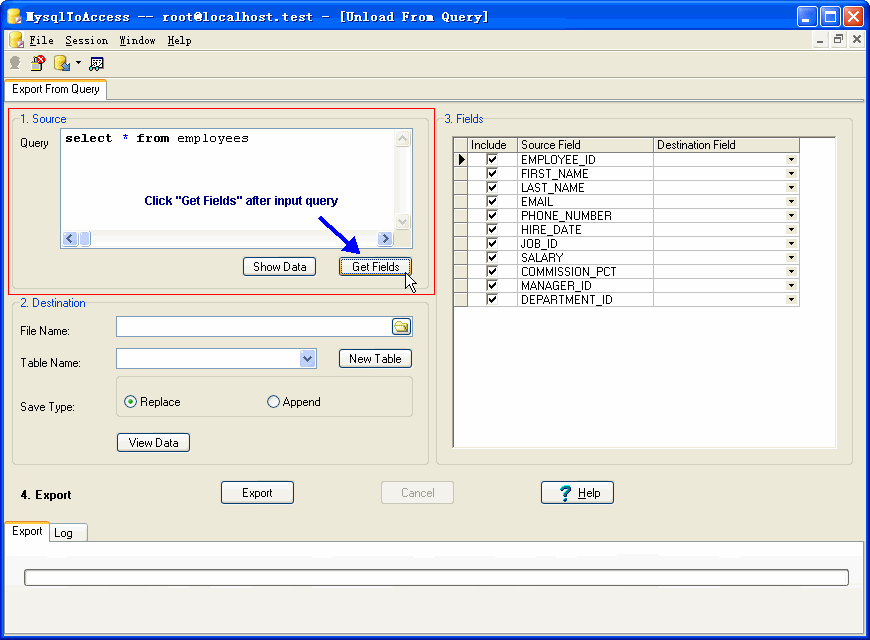
Task: Uncheck Include for MANAGER_ID
Action: pyautogui.click(x=492, y=285)
